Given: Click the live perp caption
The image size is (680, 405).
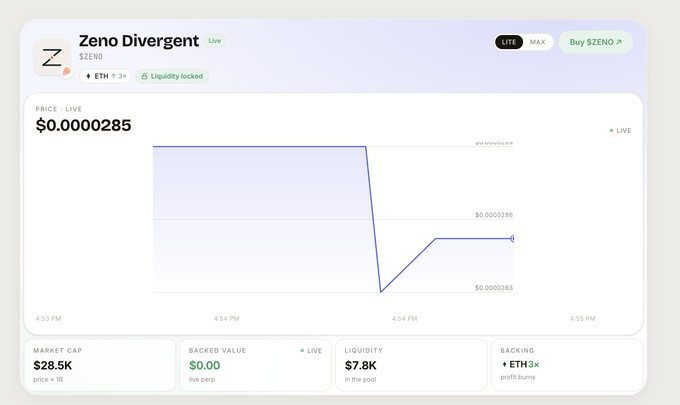Looking at the screenshot, I should [202, 379].
